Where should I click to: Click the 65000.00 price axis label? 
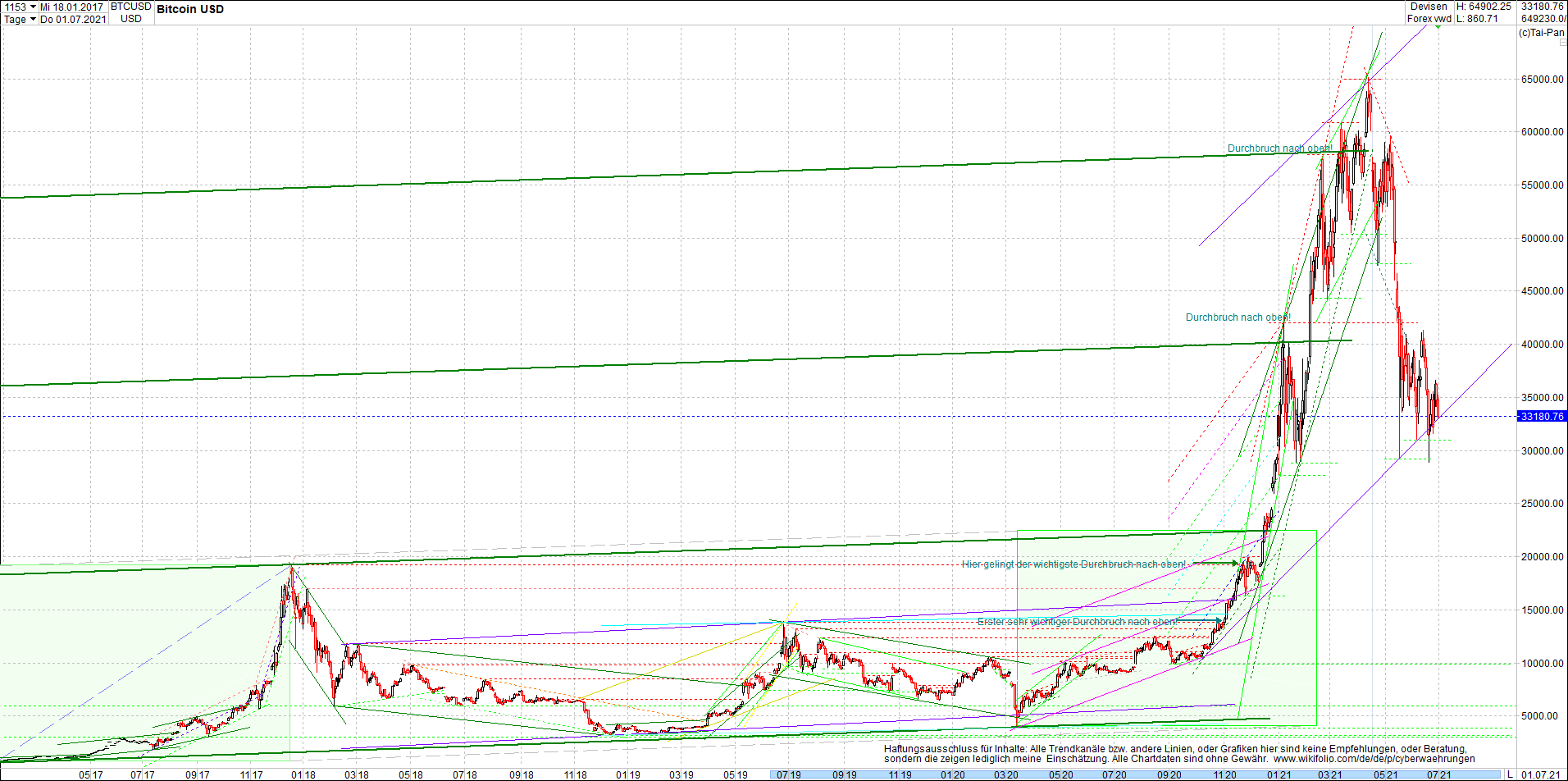[1543, 80]
